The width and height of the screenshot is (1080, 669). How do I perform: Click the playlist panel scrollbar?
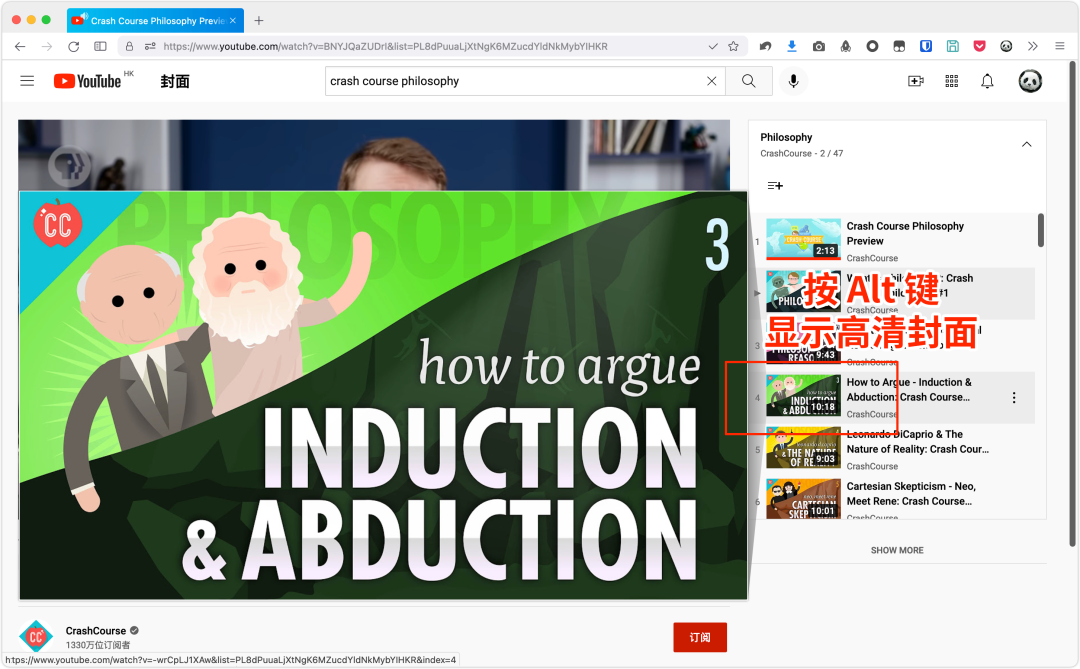1040,230
